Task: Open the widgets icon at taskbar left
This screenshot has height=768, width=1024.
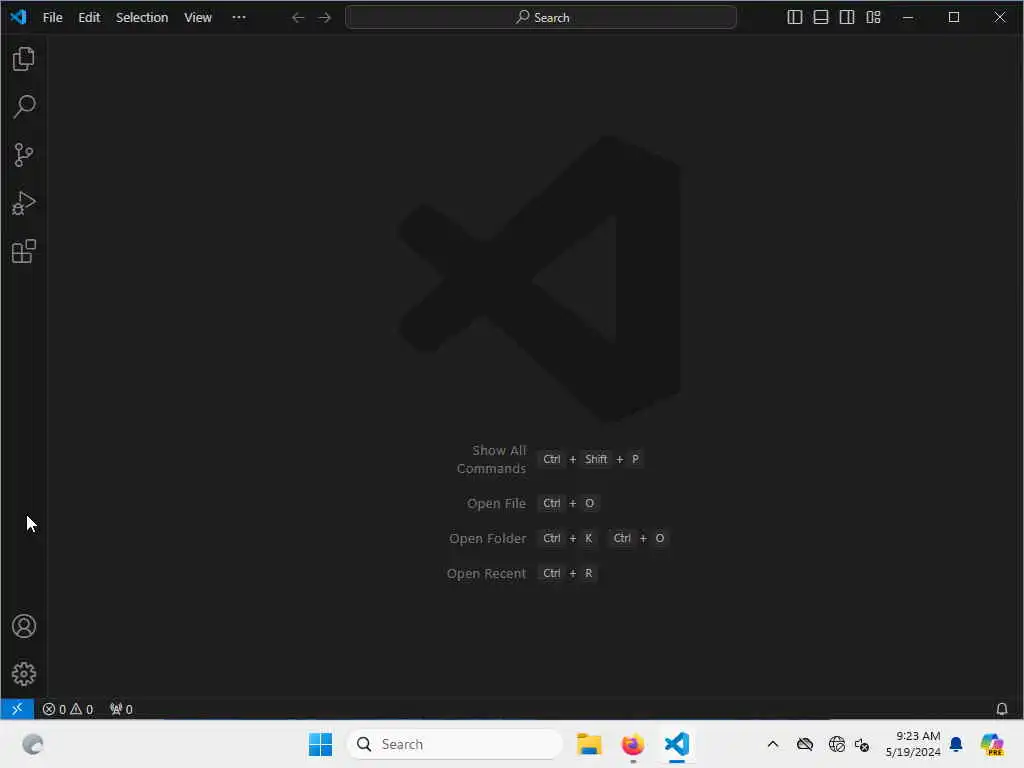Action: coord(33,744)
